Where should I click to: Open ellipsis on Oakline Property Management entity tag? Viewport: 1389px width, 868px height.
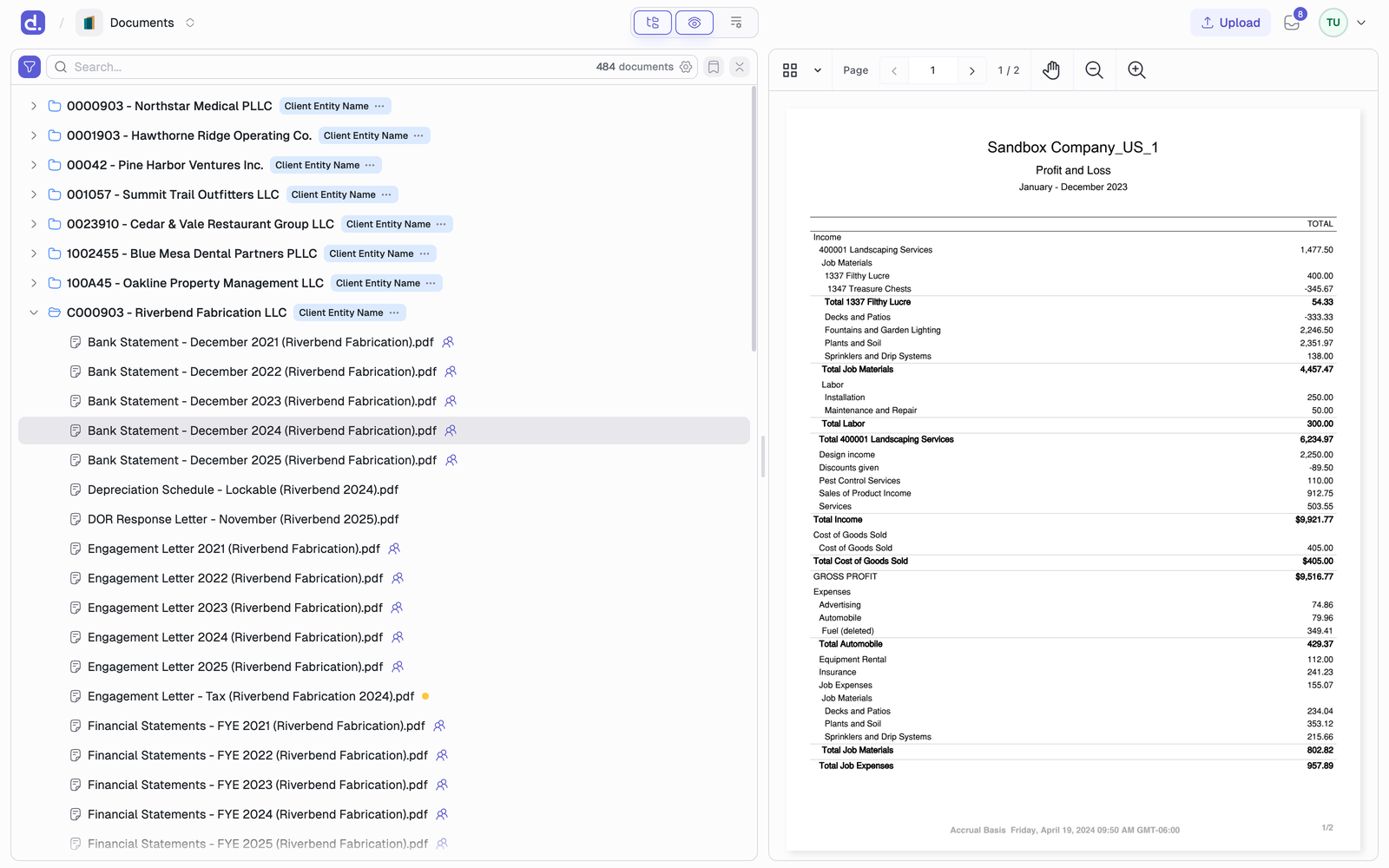431,283
